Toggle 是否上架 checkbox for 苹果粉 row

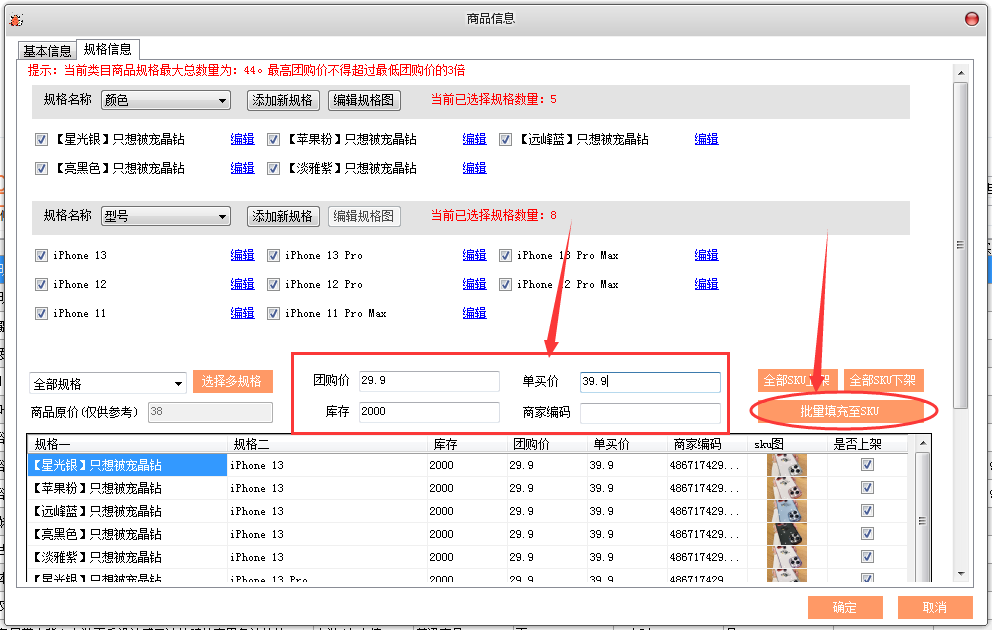(x=867, y=488)
